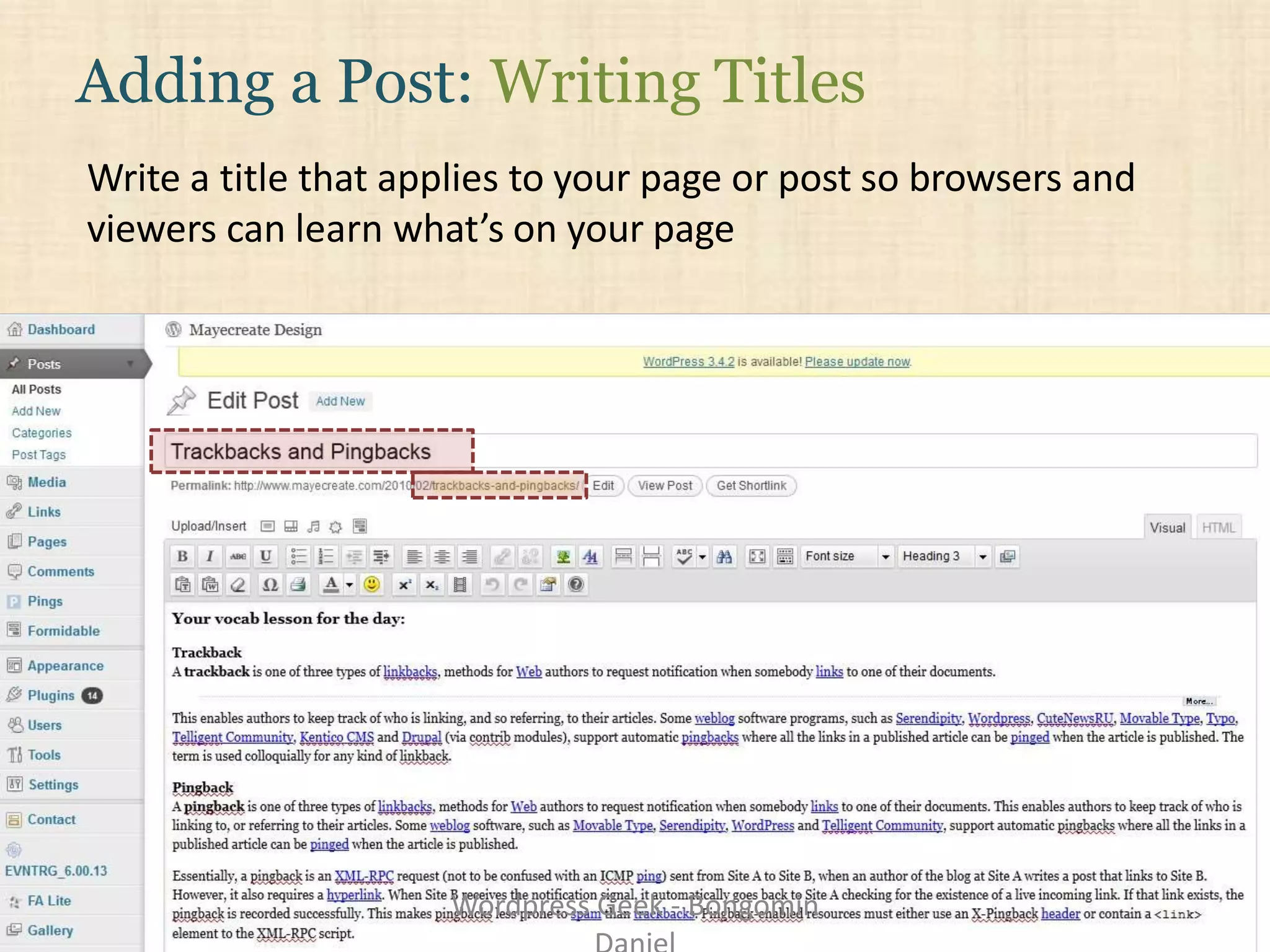Insert an emoticon smiley
Viewport: 1270px width, 952px height.
pyautogui.click(x=372, y=584)
